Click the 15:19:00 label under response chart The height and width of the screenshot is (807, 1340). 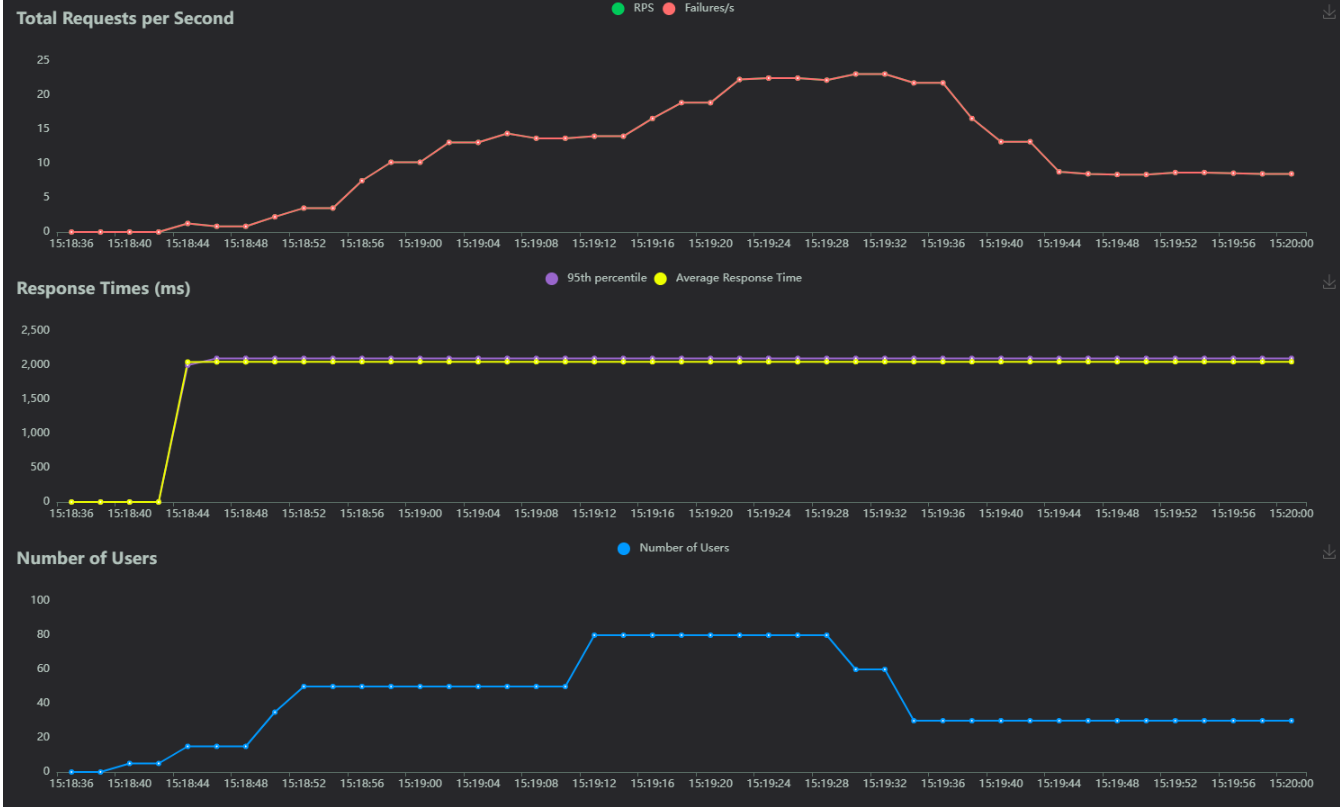tap(420, 512)
